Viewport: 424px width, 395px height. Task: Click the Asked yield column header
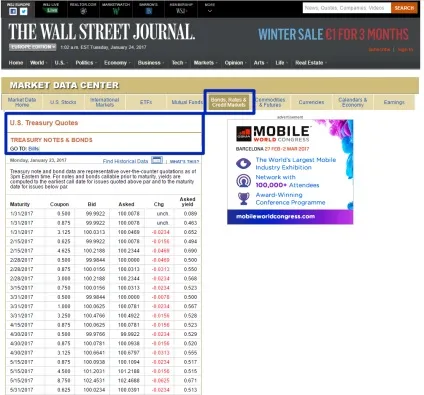coord(187,201)
